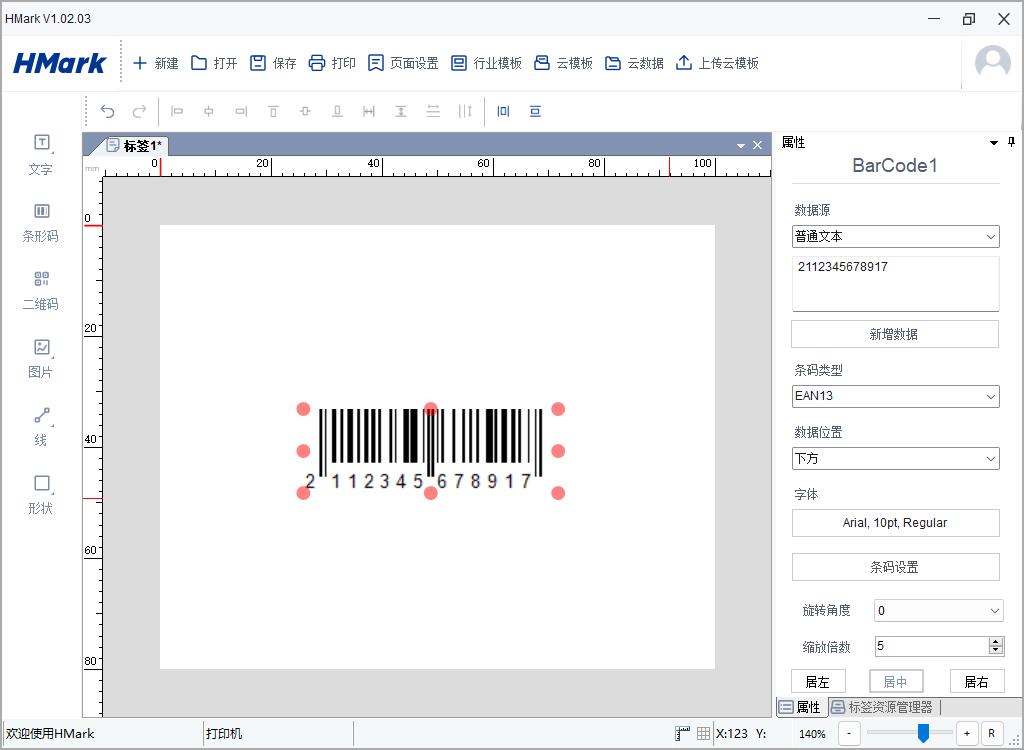The image size is (1024, 750).
Task: Toggle grid display in status bar
Action: (x=703, y=733)
